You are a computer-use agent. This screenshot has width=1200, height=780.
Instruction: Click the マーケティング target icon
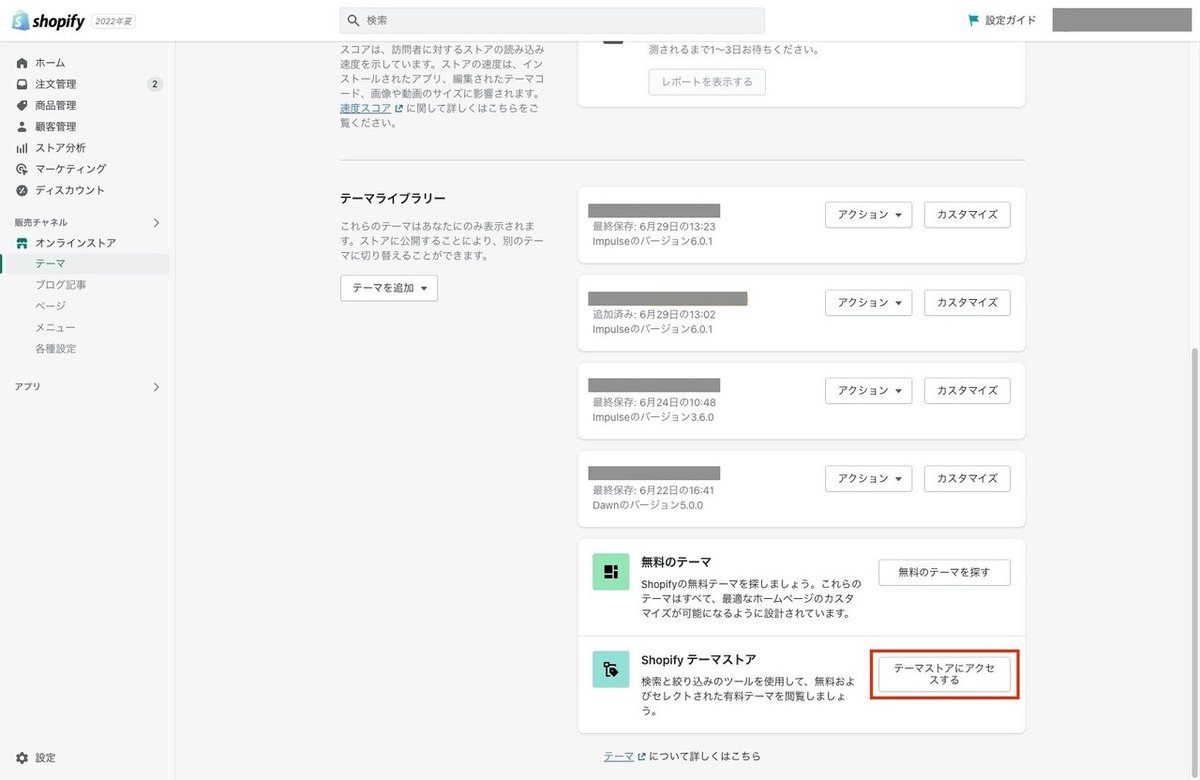[x=22, y=169]
